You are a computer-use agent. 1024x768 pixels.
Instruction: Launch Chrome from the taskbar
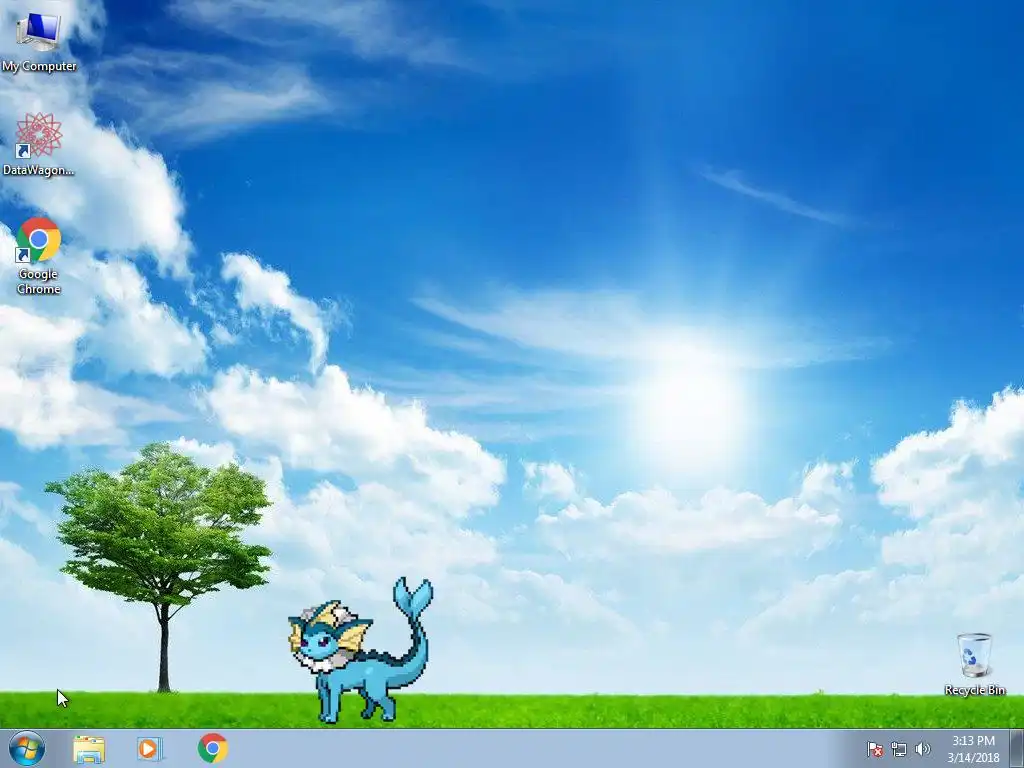[213, 748]
